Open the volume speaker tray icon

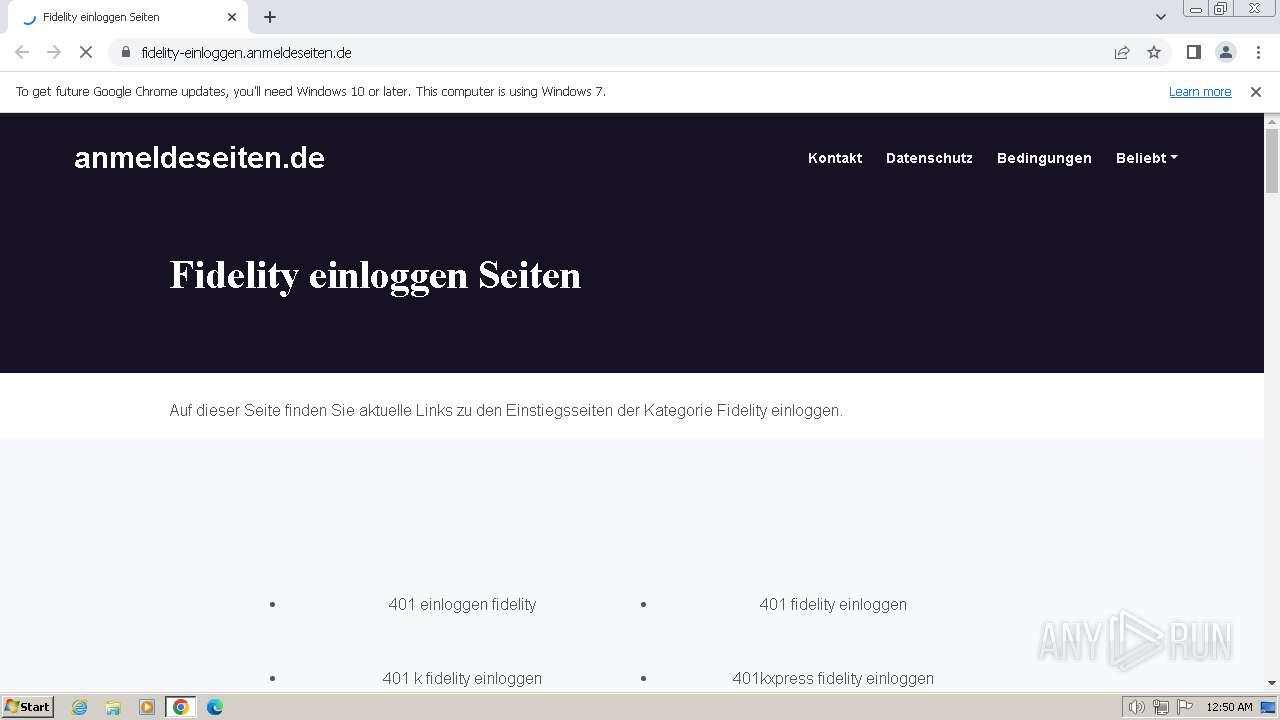(x=1136, y=707)
